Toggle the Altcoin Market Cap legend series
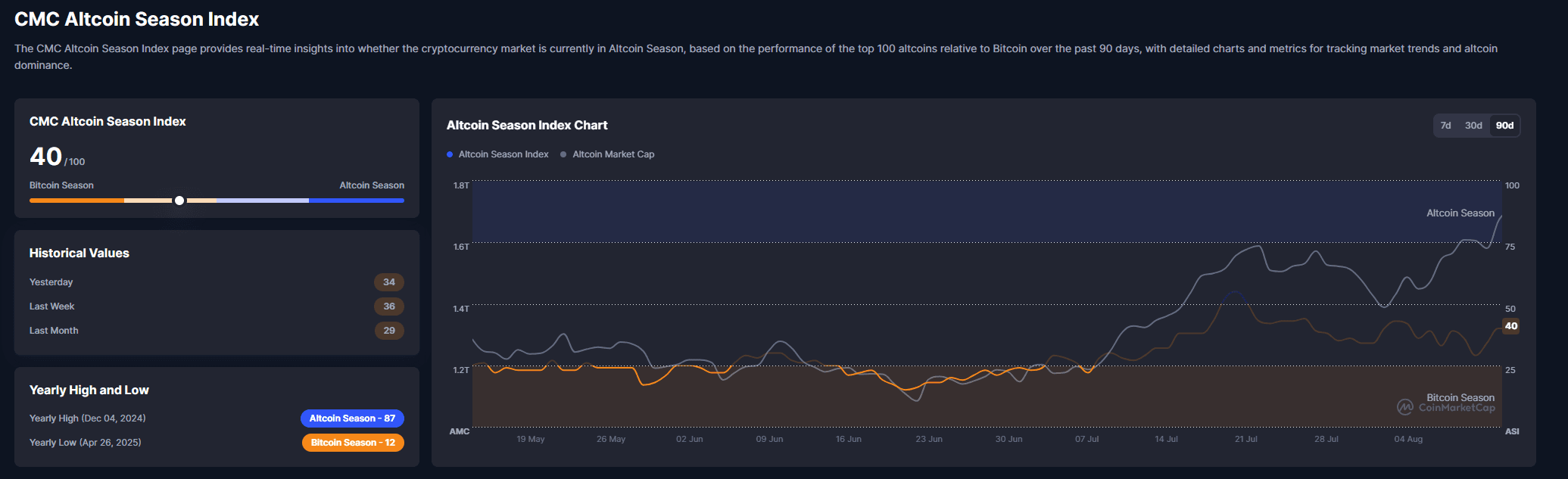 [607, 154]
